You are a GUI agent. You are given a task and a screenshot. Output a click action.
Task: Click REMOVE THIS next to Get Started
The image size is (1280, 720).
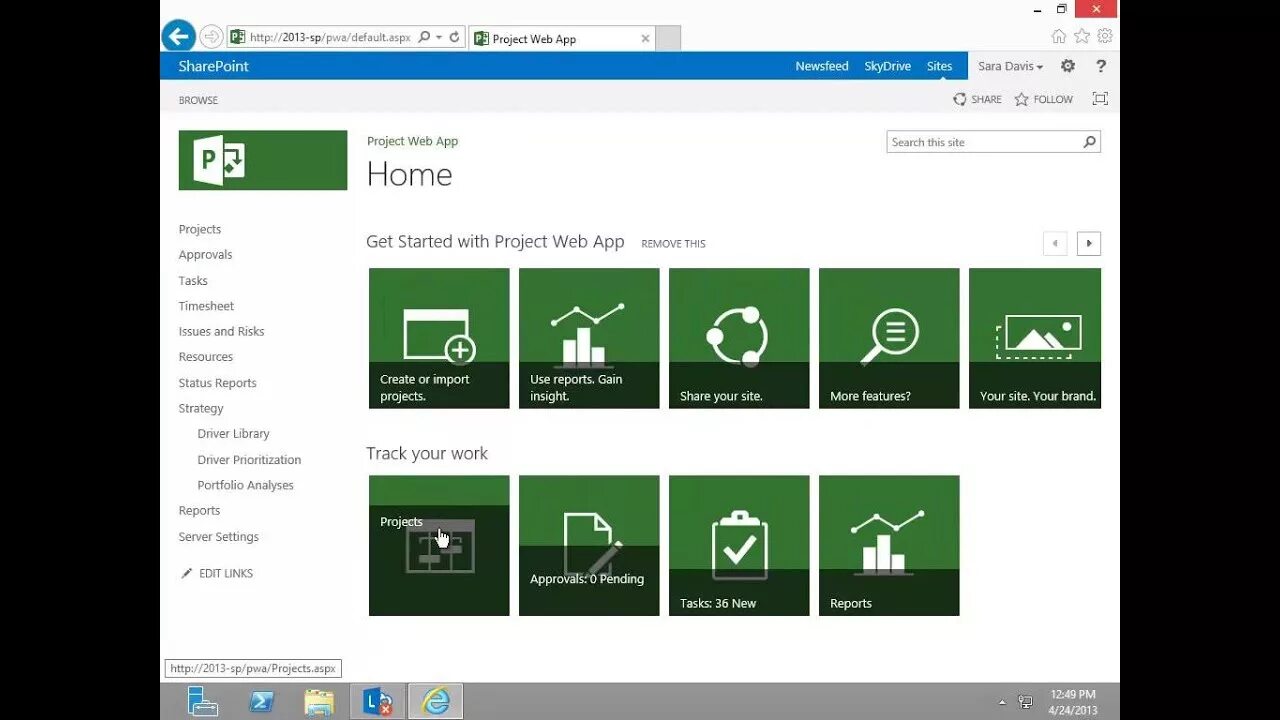[x=673, y=244]
